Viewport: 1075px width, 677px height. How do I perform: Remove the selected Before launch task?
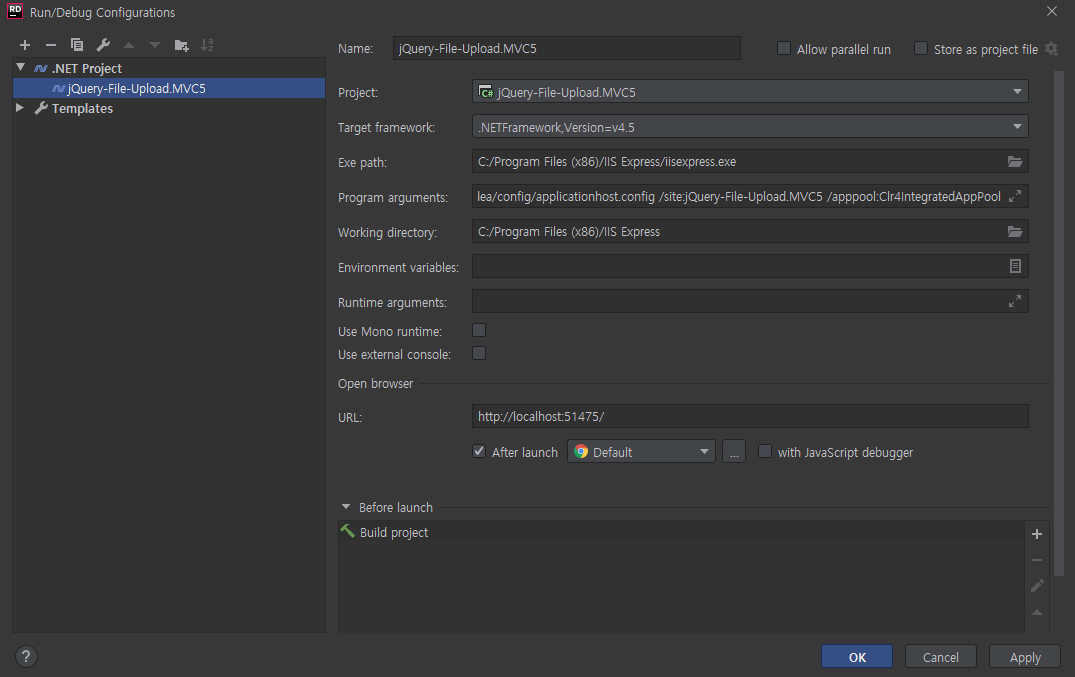[1037, 560]
